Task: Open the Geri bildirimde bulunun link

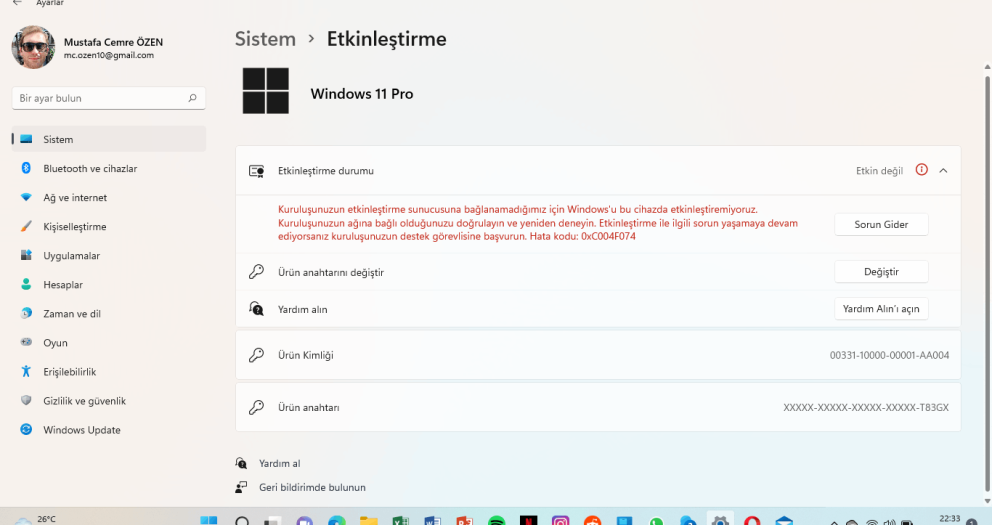Action: 312,488
